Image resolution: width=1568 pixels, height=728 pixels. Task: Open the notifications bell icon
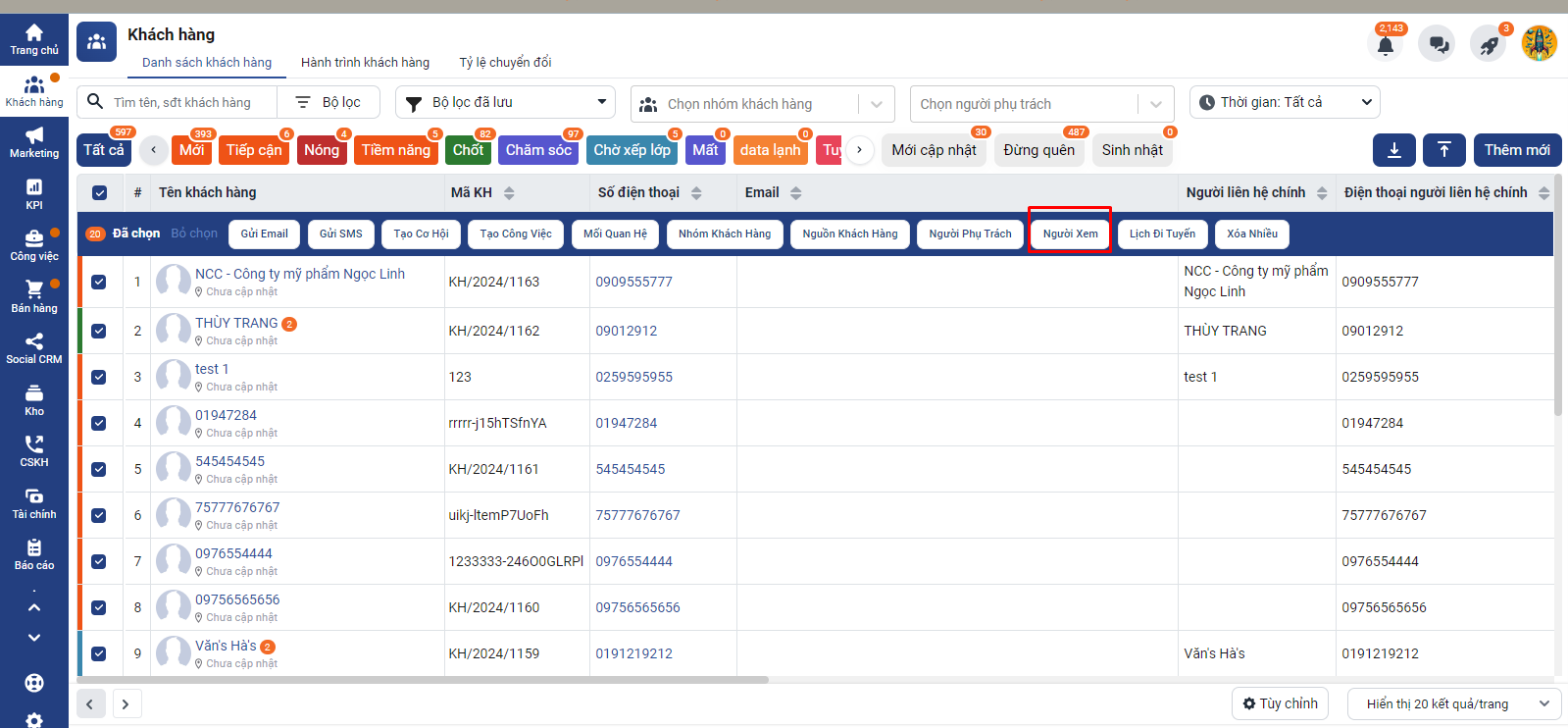point(1386,45)
